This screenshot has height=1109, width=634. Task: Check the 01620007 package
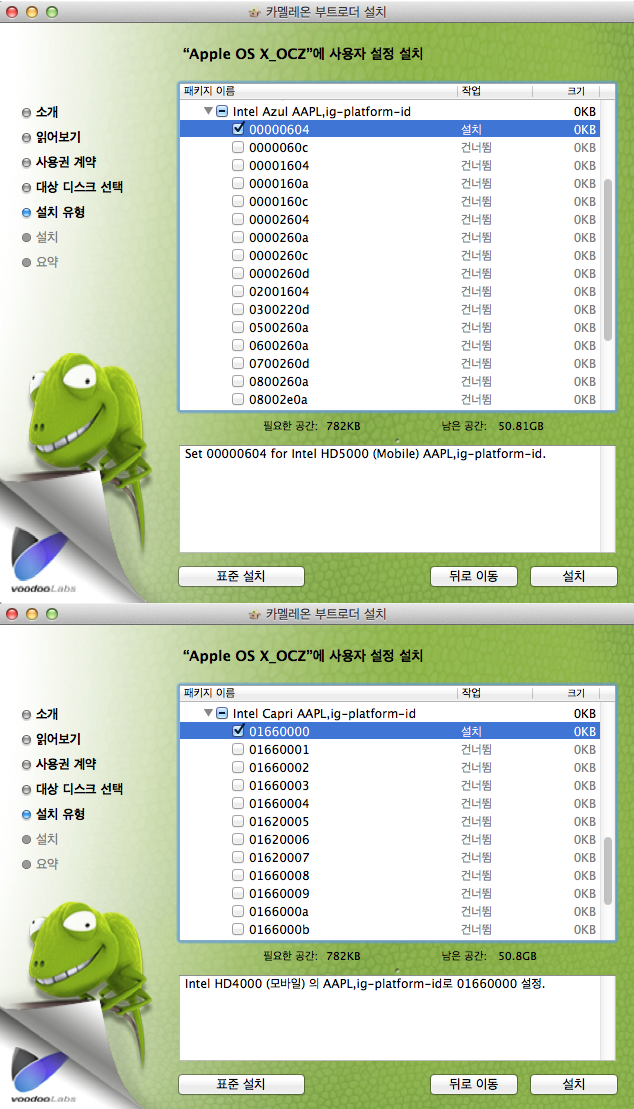[x=238, y=857]
